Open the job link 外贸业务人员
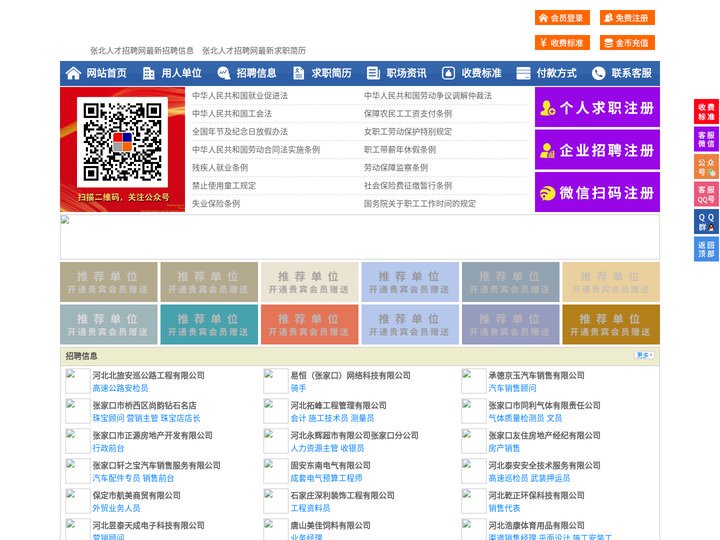720x540 pixels. point(117,508)
